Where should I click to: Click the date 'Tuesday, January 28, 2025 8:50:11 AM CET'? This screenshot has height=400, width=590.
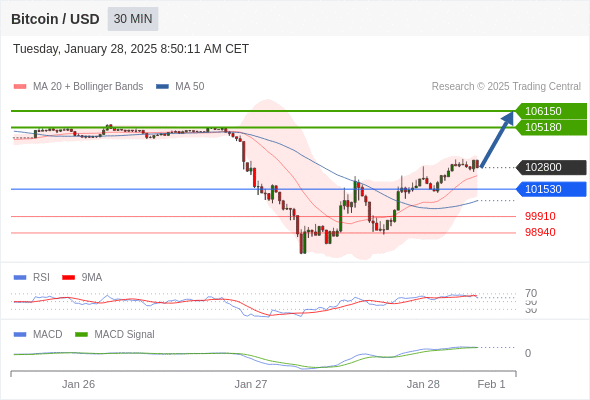tap(131, 49)
